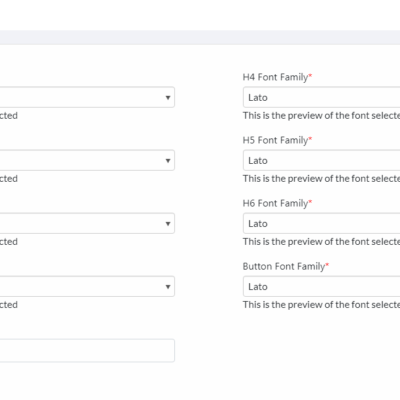Click the H6 Font Family label
Viewport: 400px width, 400px height.
(x=275, y=203)
